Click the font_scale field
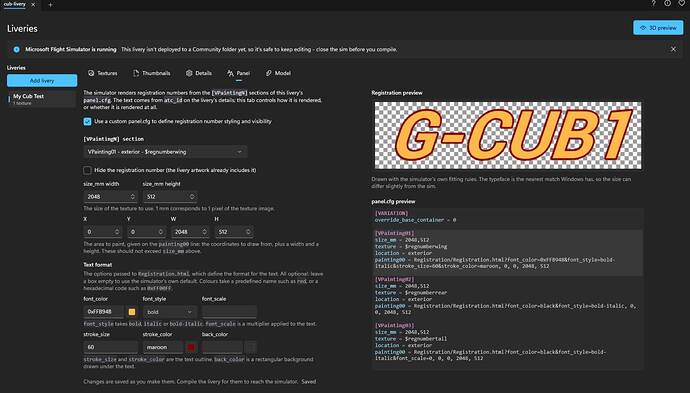This screenshot has height=393, width=690. (x=229, y=312)
